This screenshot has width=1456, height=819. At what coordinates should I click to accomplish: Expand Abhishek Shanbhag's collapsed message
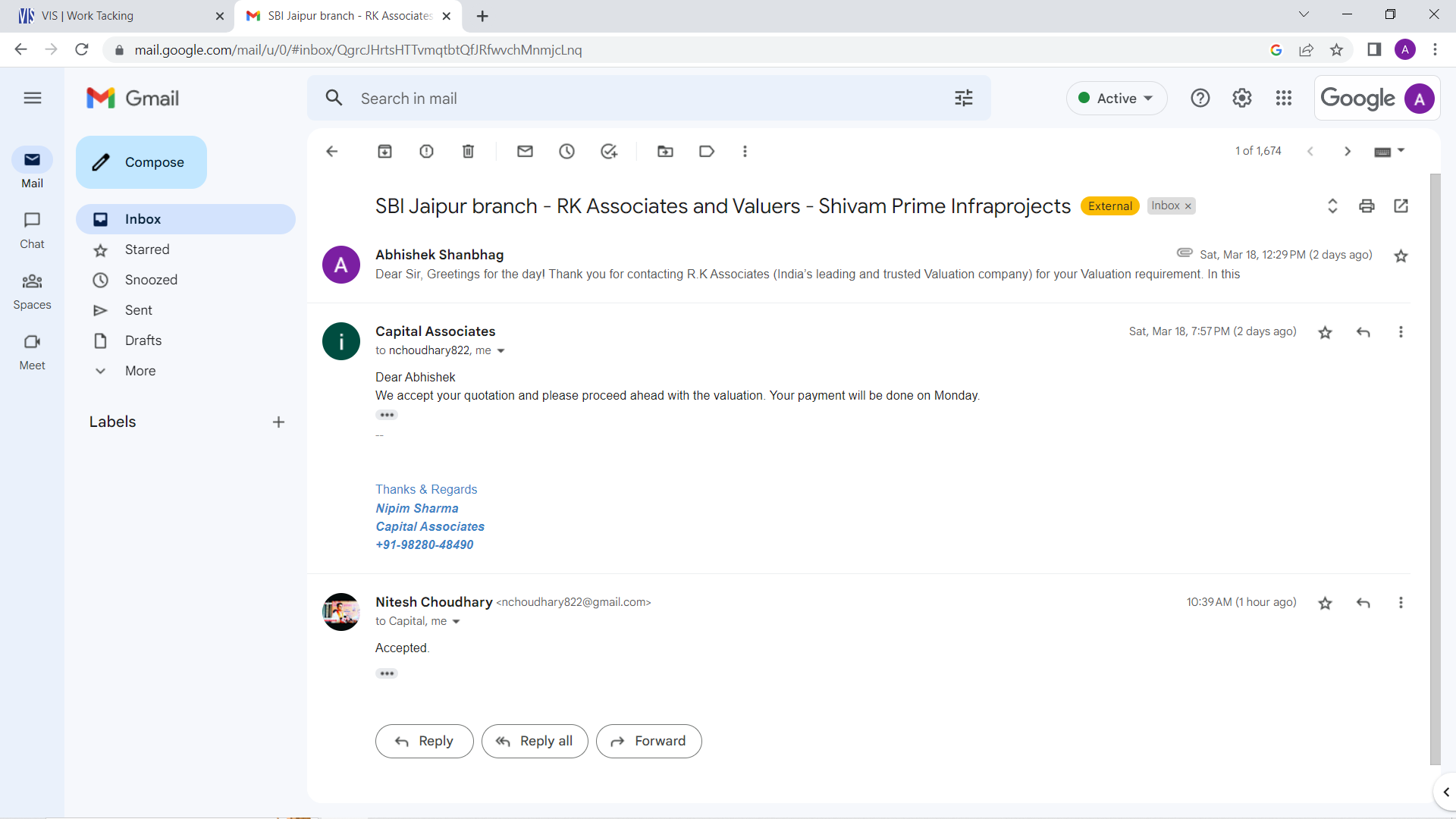click(857, 265)
